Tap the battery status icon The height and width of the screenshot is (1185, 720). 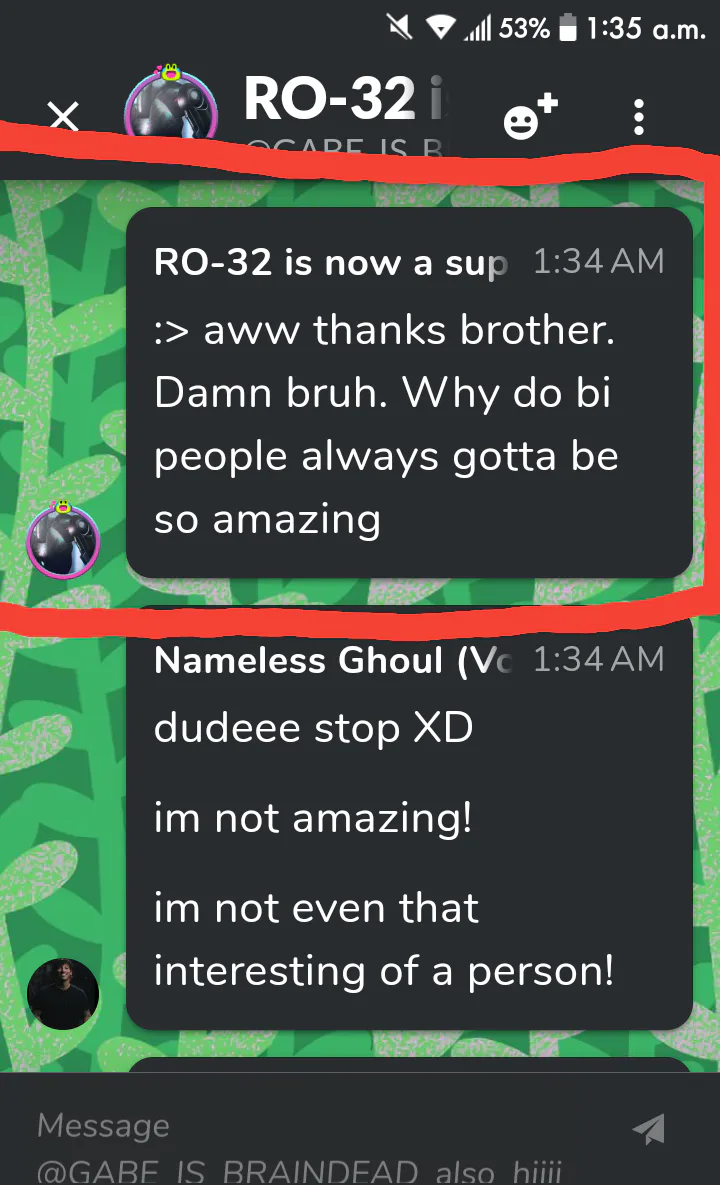click(567, 28)
